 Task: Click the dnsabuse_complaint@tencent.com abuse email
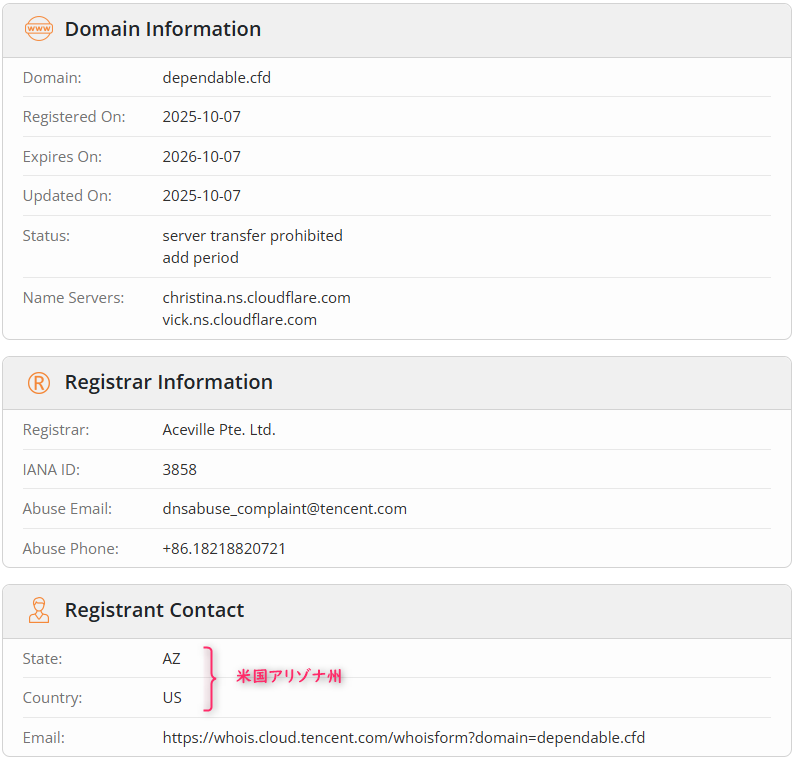click(284, 509)
